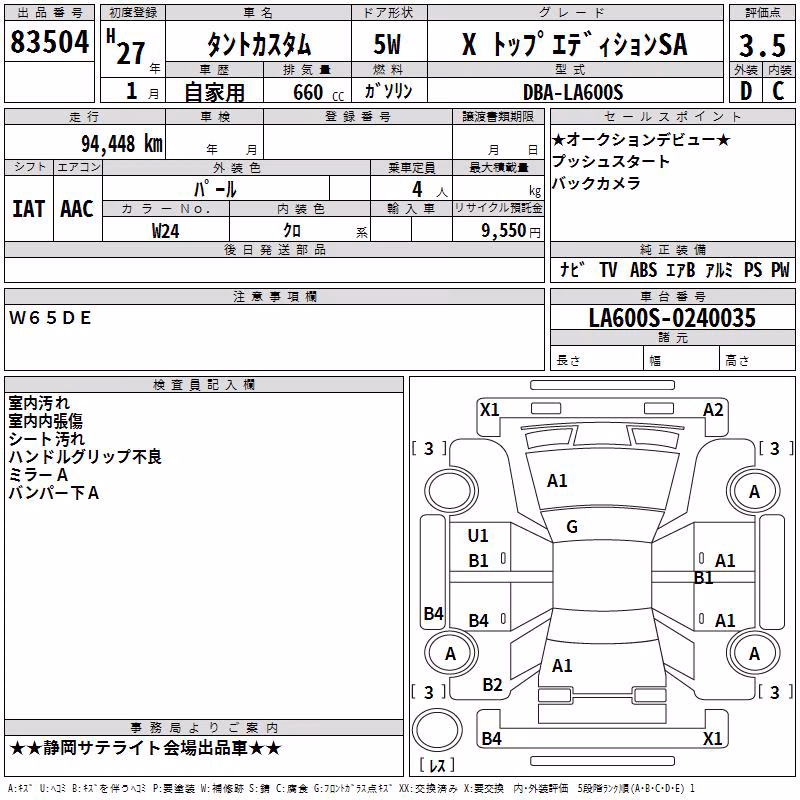Click the PS equipment label

tap(753, 269)
